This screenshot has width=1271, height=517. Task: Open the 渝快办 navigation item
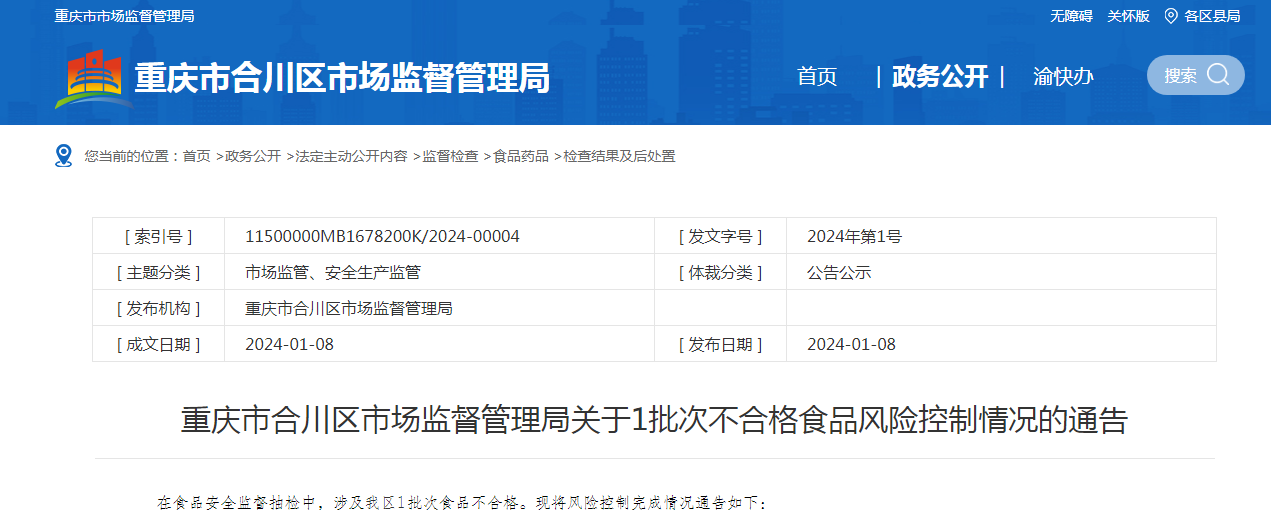pos(1063,76)
